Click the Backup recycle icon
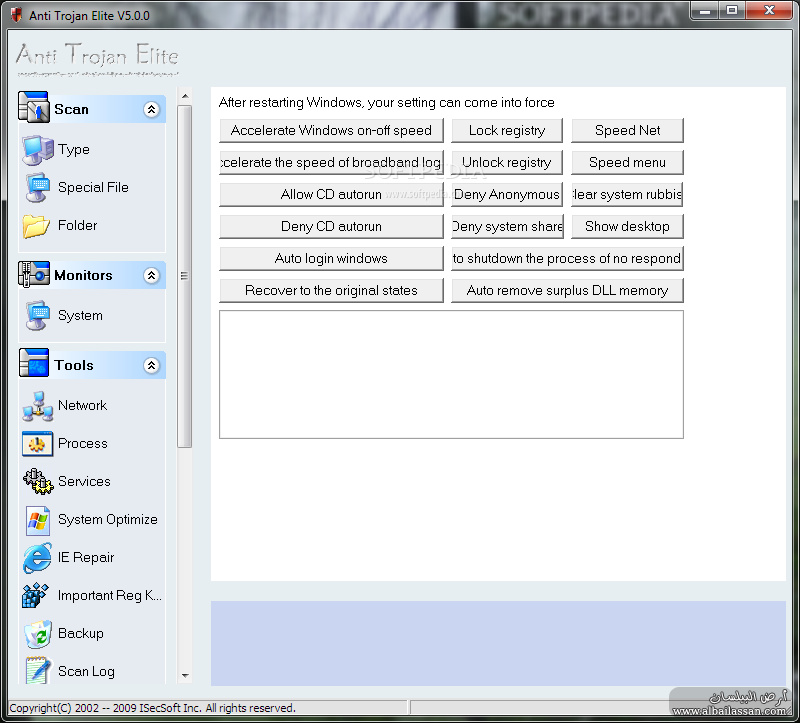Image resolution: width=800 pixels, height=723 pixels. (x=38, y=634)
